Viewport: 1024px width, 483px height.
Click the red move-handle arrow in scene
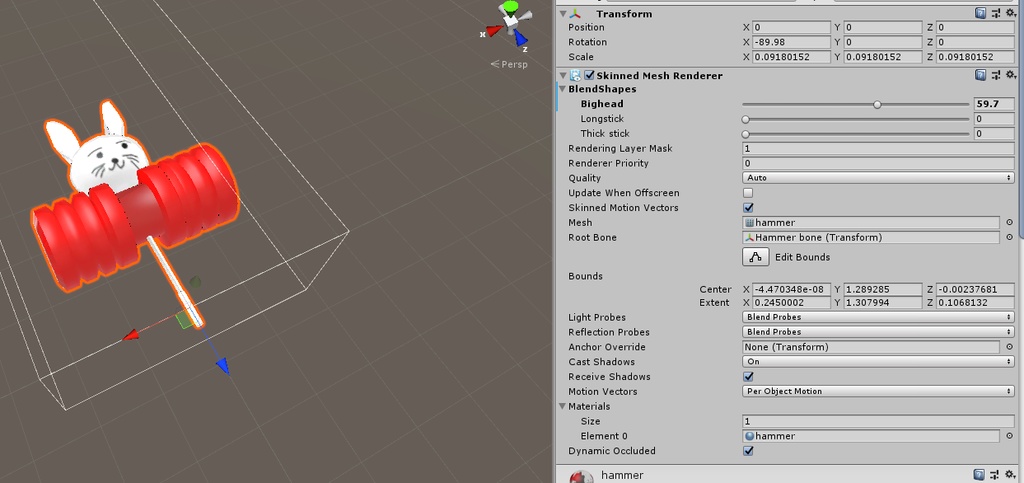click(x=131, y=335)
